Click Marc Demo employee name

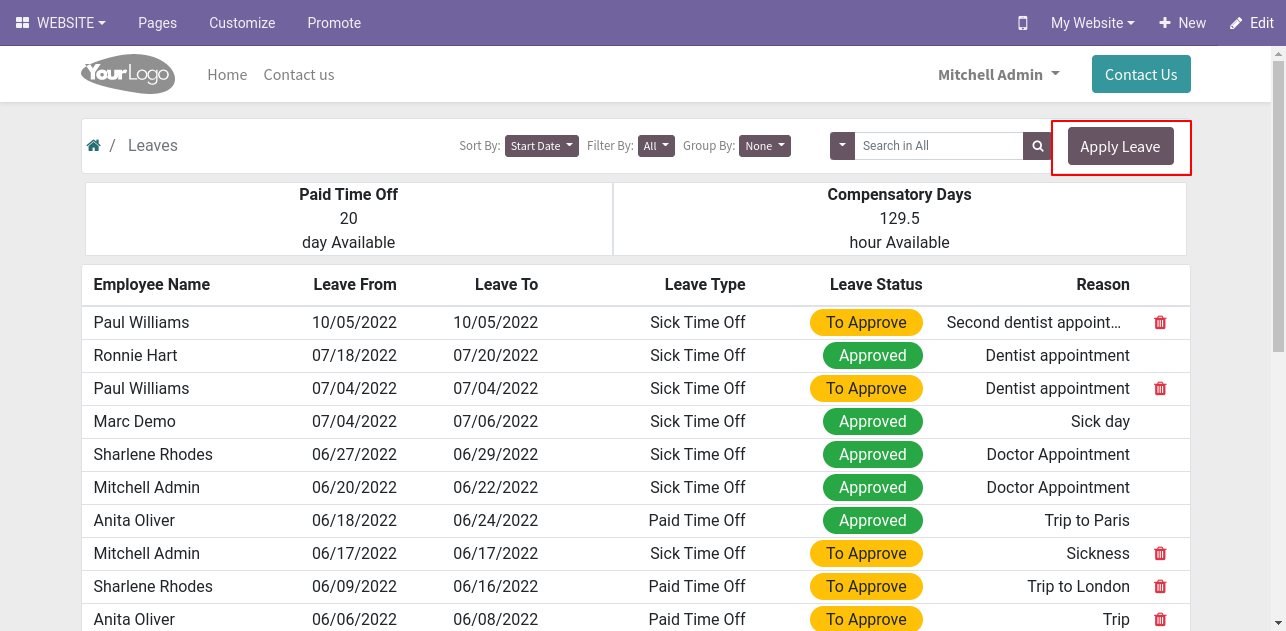(x=134, y=422)
